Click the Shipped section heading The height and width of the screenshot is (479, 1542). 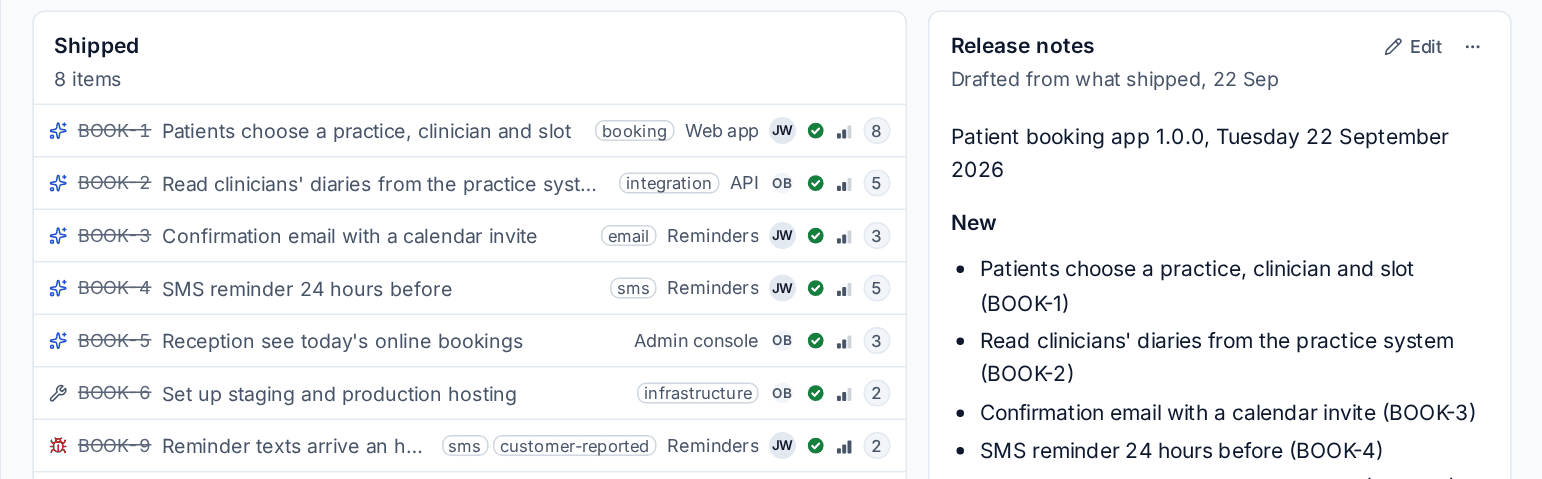point(97,46)
